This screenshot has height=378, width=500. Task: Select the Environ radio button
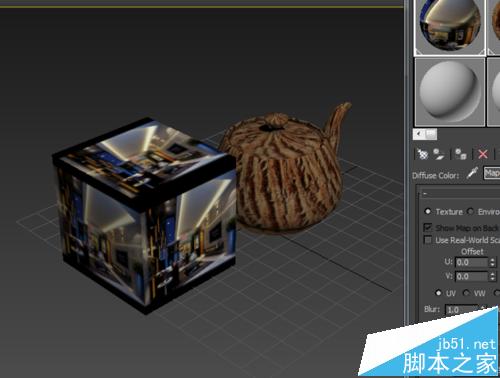point(470,211)
